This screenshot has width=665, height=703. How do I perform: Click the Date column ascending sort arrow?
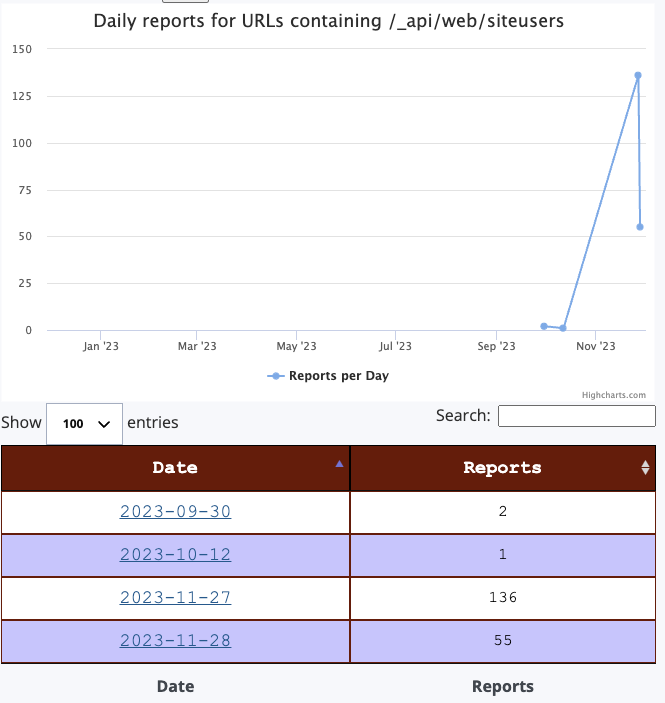click(x=339, y=463)
